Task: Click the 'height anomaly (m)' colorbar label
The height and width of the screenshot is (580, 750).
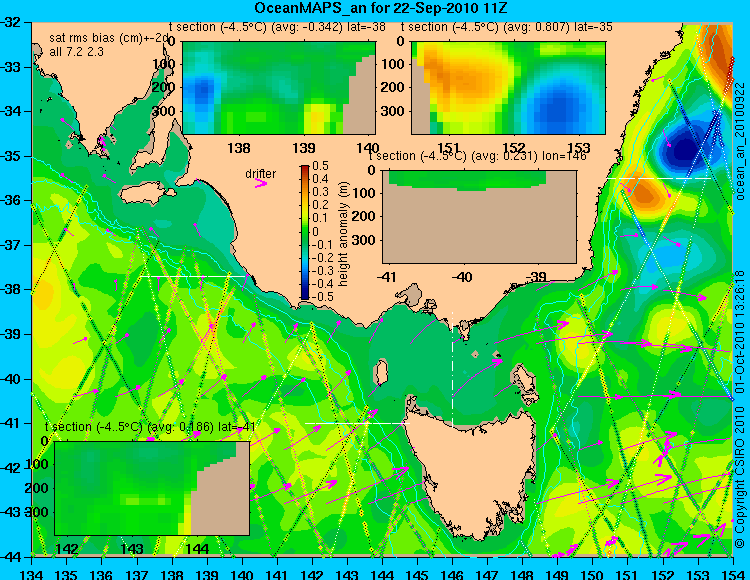Action: pos(343,234)
